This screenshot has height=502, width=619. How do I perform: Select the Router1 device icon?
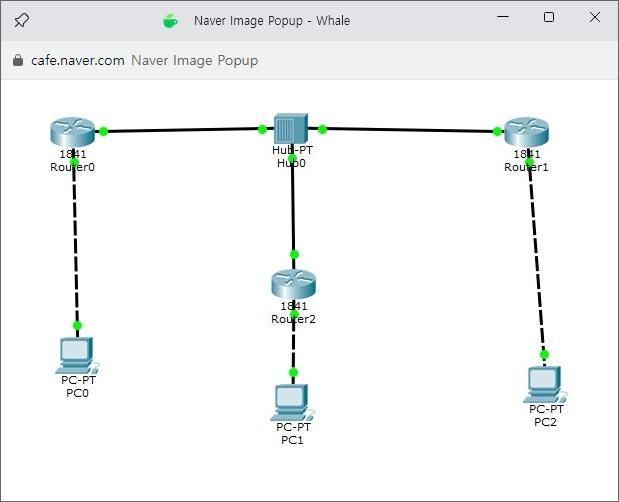[526, 132]
